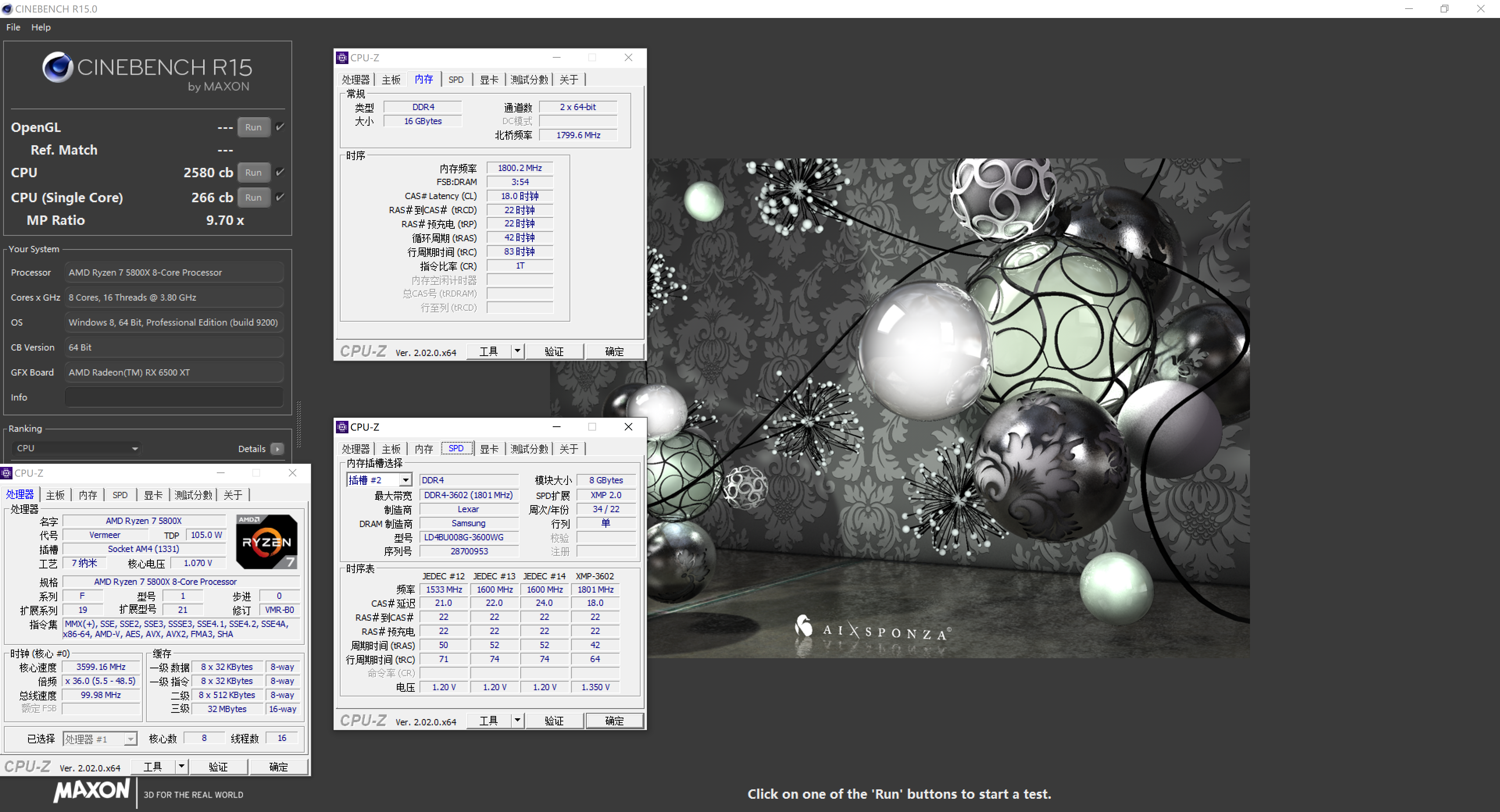Click the Info text field
This screenshot has height=812, width=1500.
(173, 397)
